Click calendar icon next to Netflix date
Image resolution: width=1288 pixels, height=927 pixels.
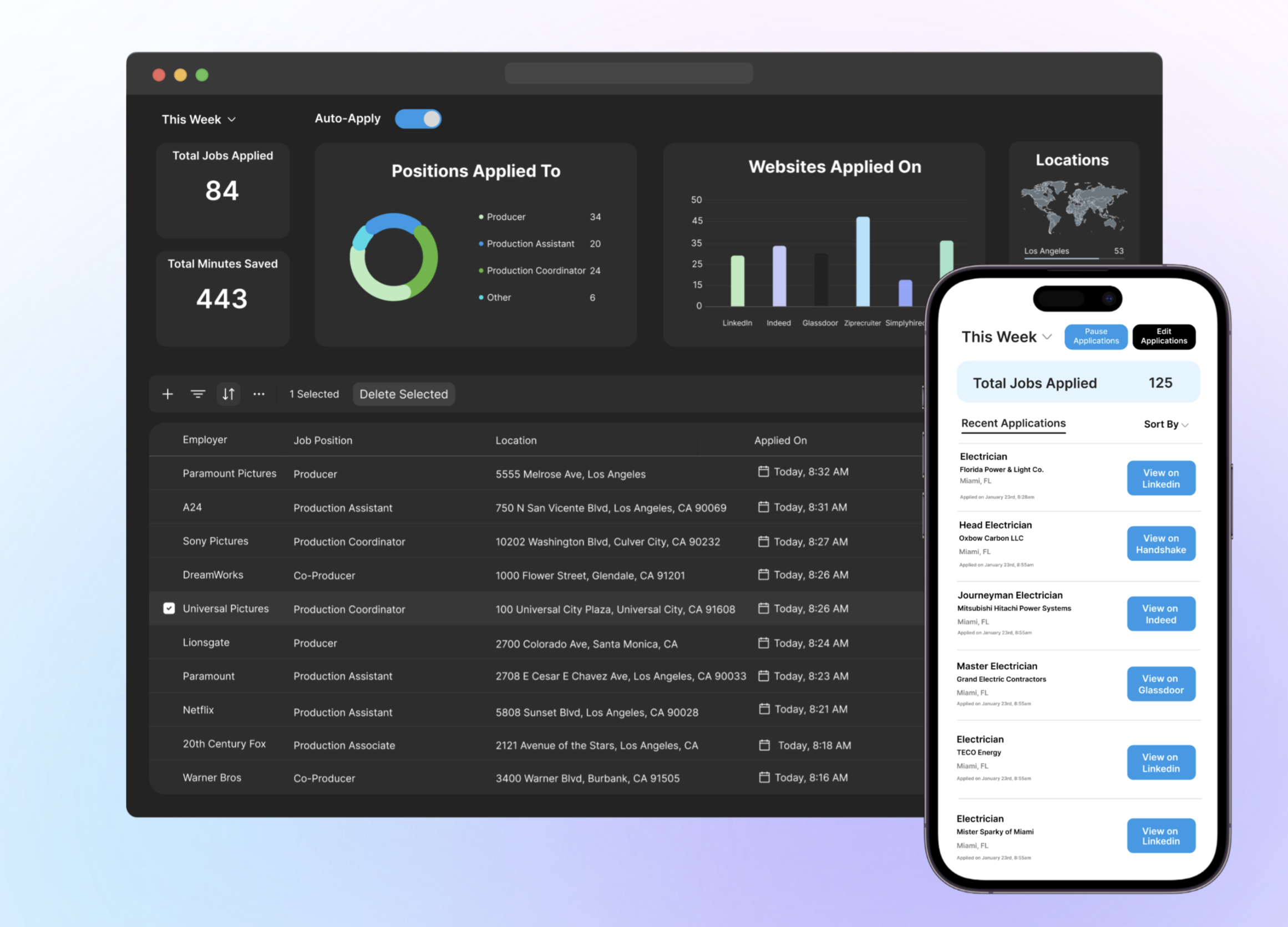(764, 709)
